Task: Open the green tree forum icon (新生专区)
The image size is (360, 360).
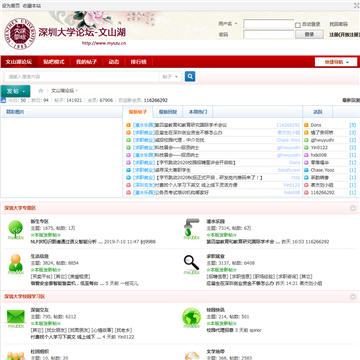Action: pos(16,230)
